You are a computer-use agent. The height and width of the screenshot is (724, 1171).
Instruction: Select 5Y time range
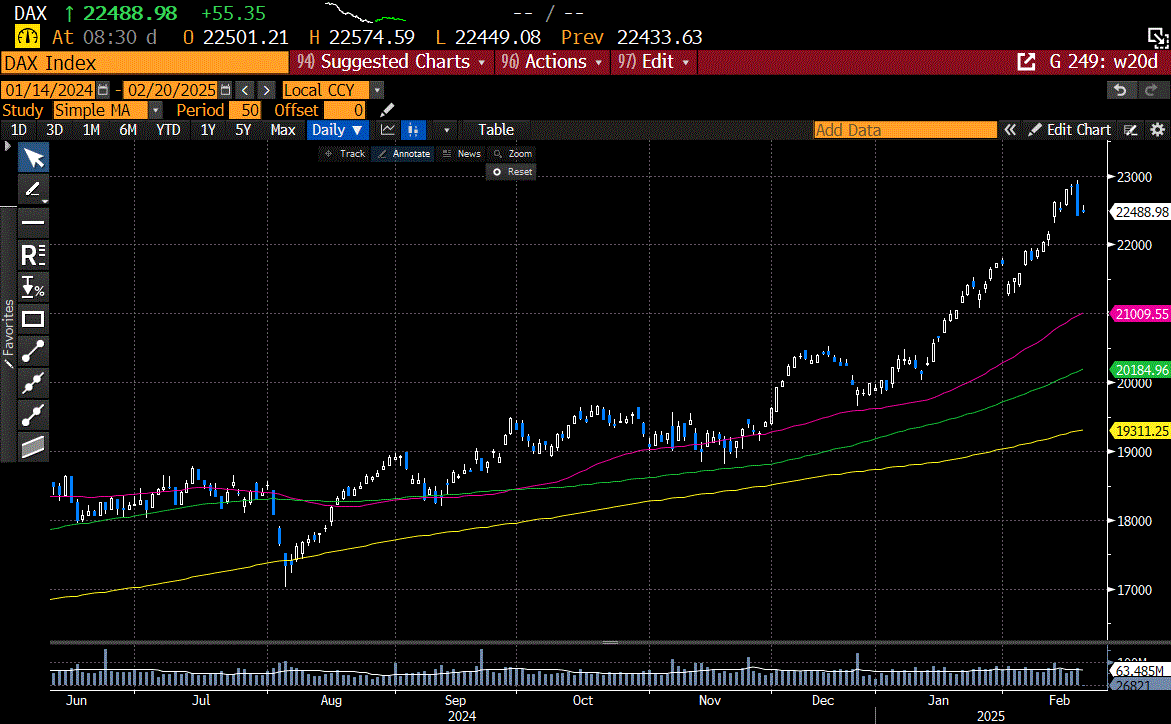pos(243,129)
